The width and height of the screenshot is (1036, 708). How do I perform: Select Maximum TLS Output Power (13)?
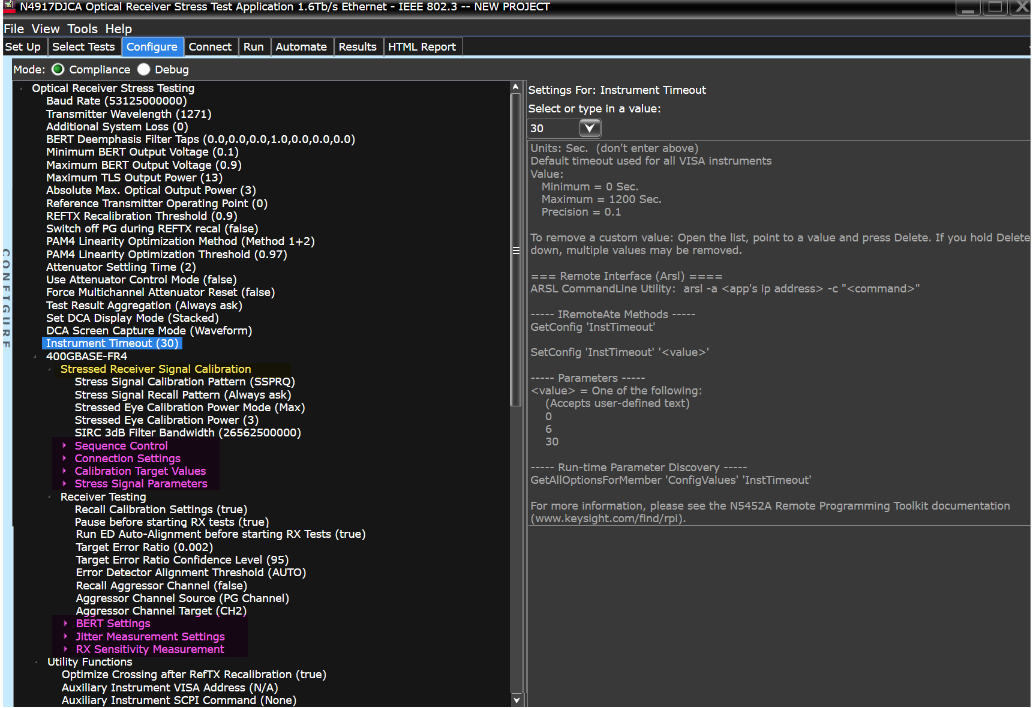(134, 178)
